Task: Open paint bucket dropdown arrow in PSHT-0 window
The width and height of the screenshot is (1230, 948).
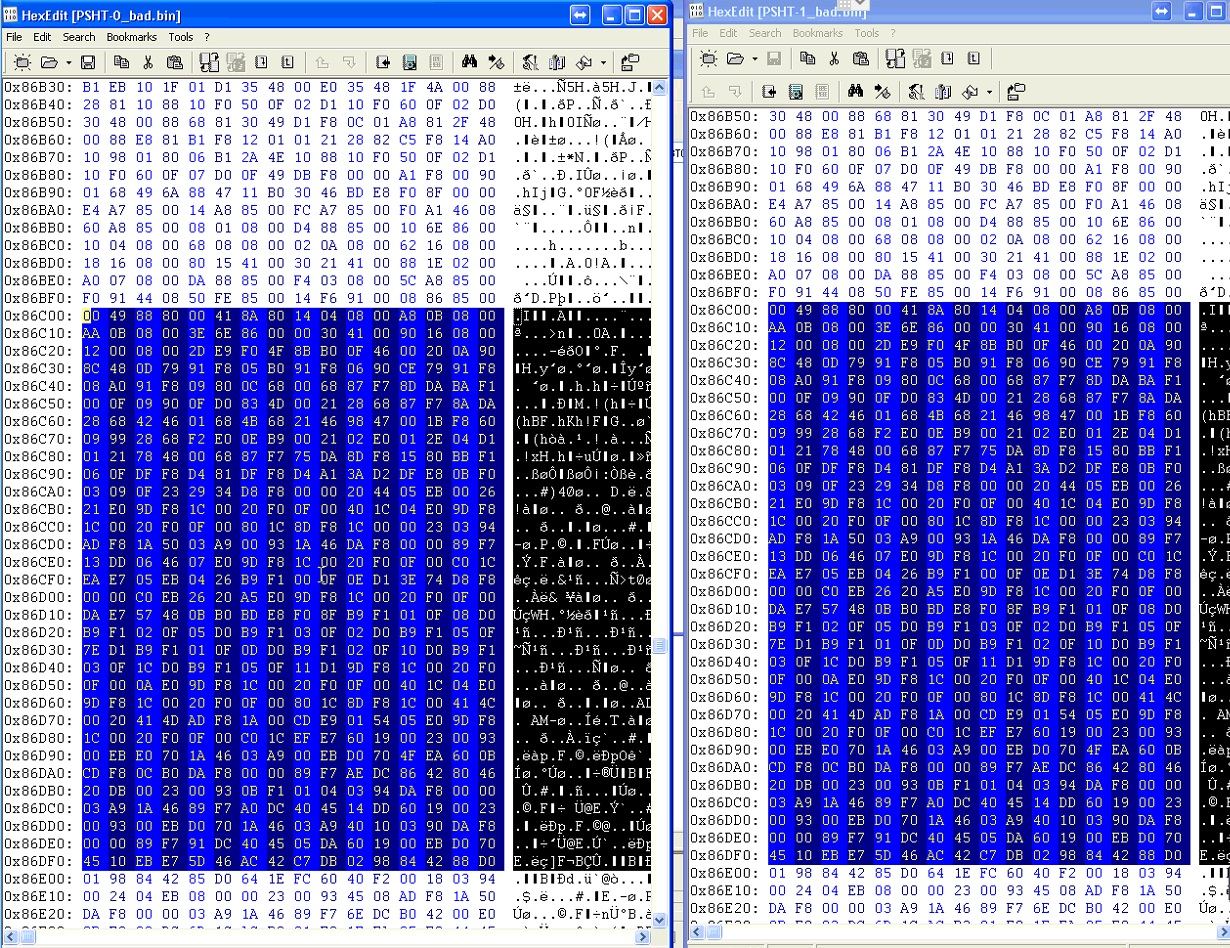Action: coord(603,62)
